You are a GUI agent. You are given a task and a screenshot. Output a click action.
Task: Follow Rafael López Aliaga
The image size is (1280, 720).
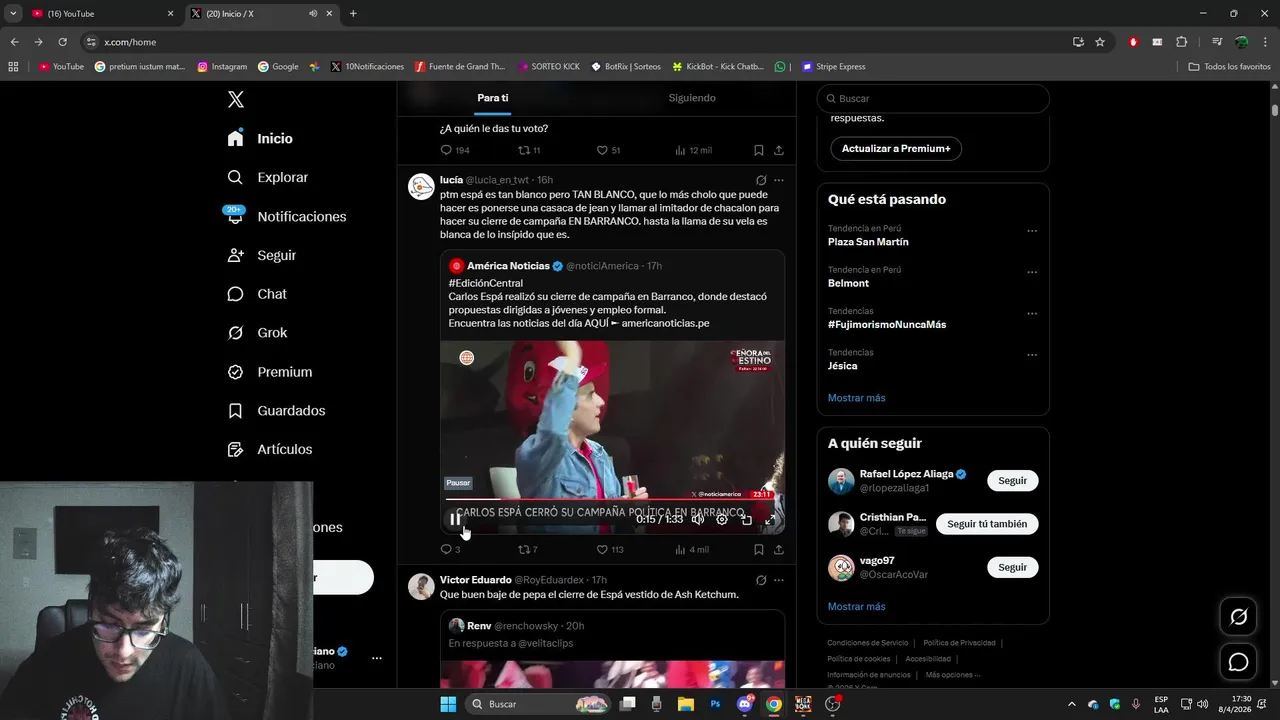pyautogui.click(x=1012, y=481)
